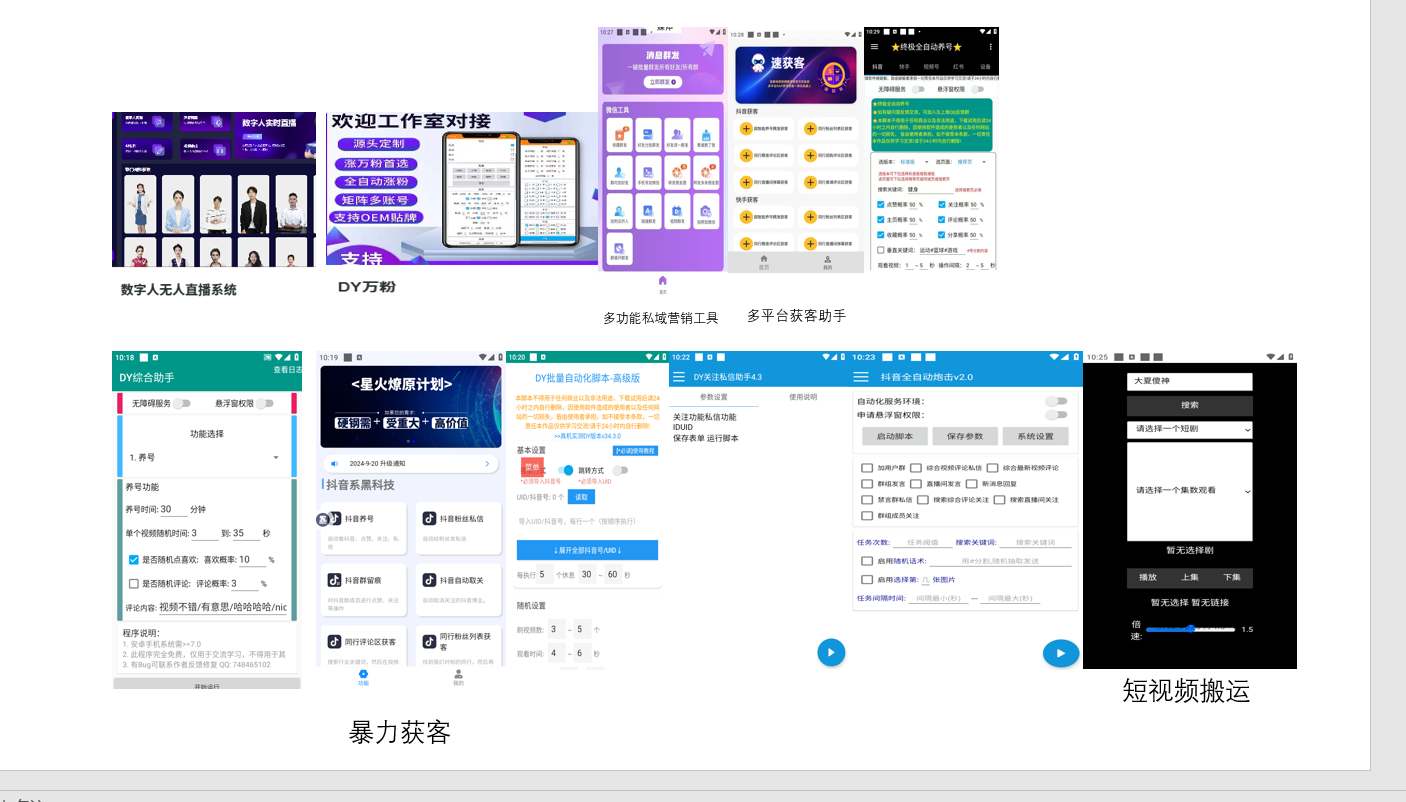This screenshot has height=802, width=1406.
Task: Enable 是否随机评论 checkbox
Action: 134,583
